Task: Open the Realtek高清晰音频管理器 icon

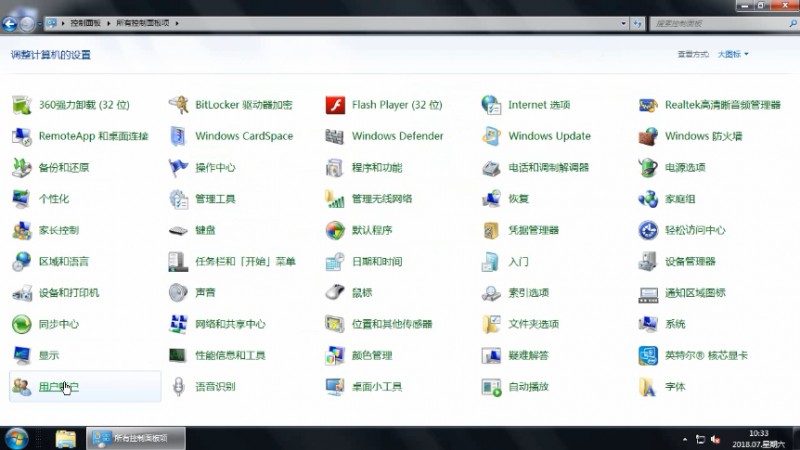Action: 648,105
